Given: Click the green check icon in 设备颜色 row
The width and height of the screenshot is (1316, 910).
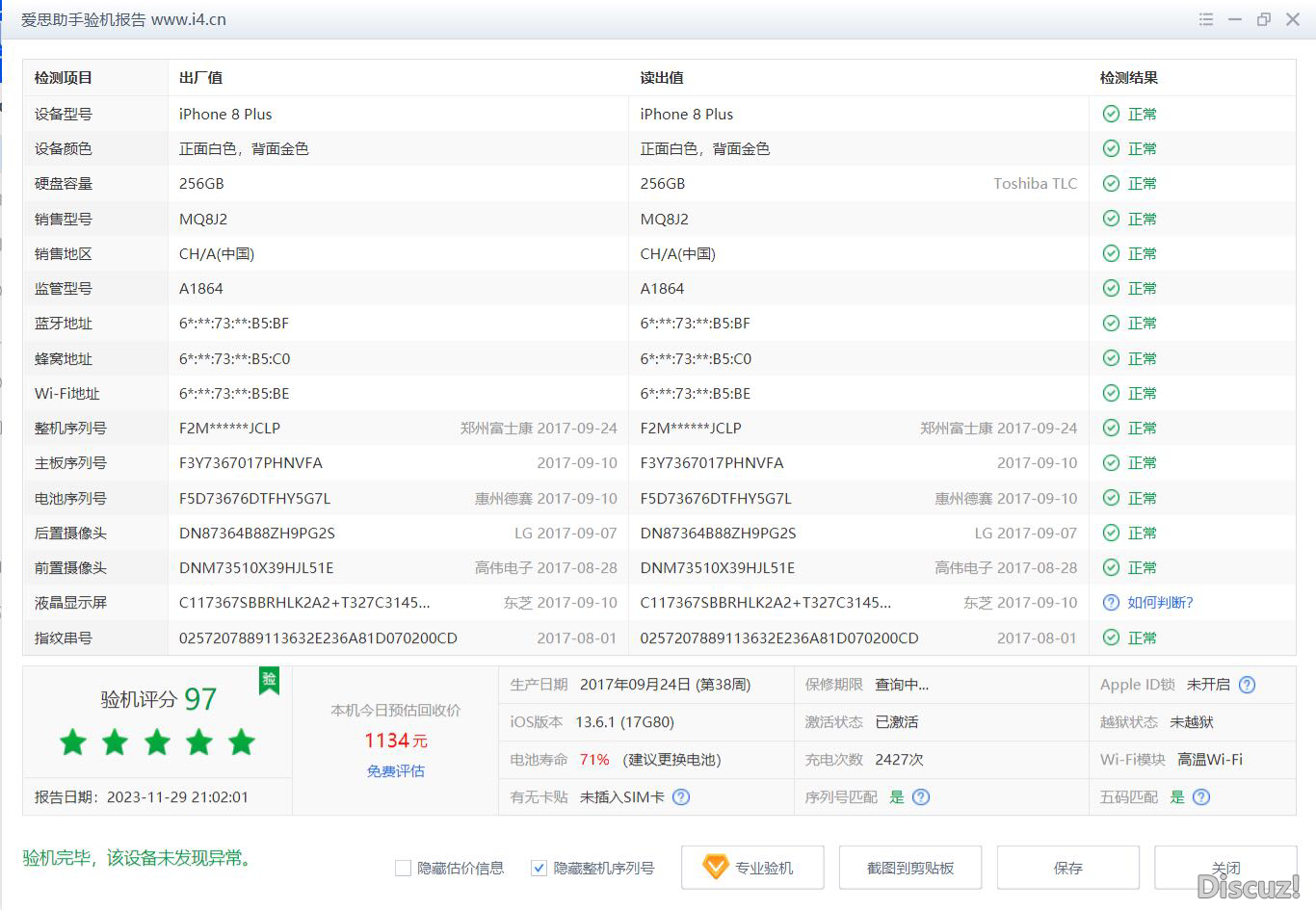Looking at the screenshot, I should pyautogui.click(x=1111, y=148).
